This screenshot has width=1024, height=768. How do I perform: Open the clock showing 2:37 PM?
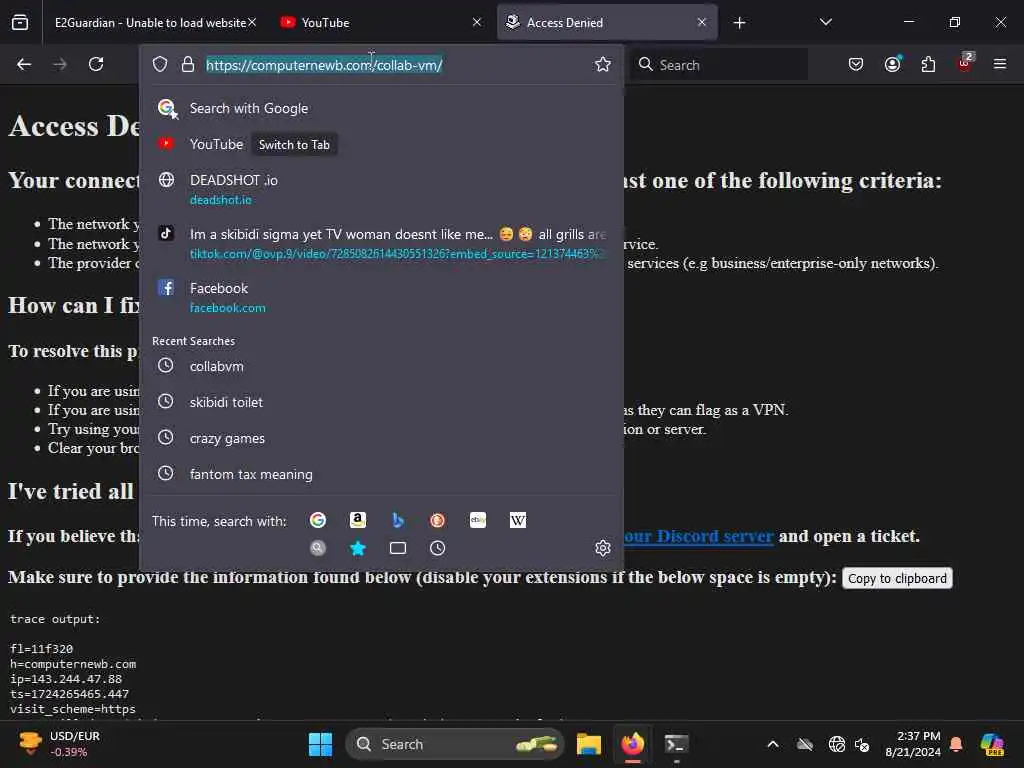tap(912, 744)
